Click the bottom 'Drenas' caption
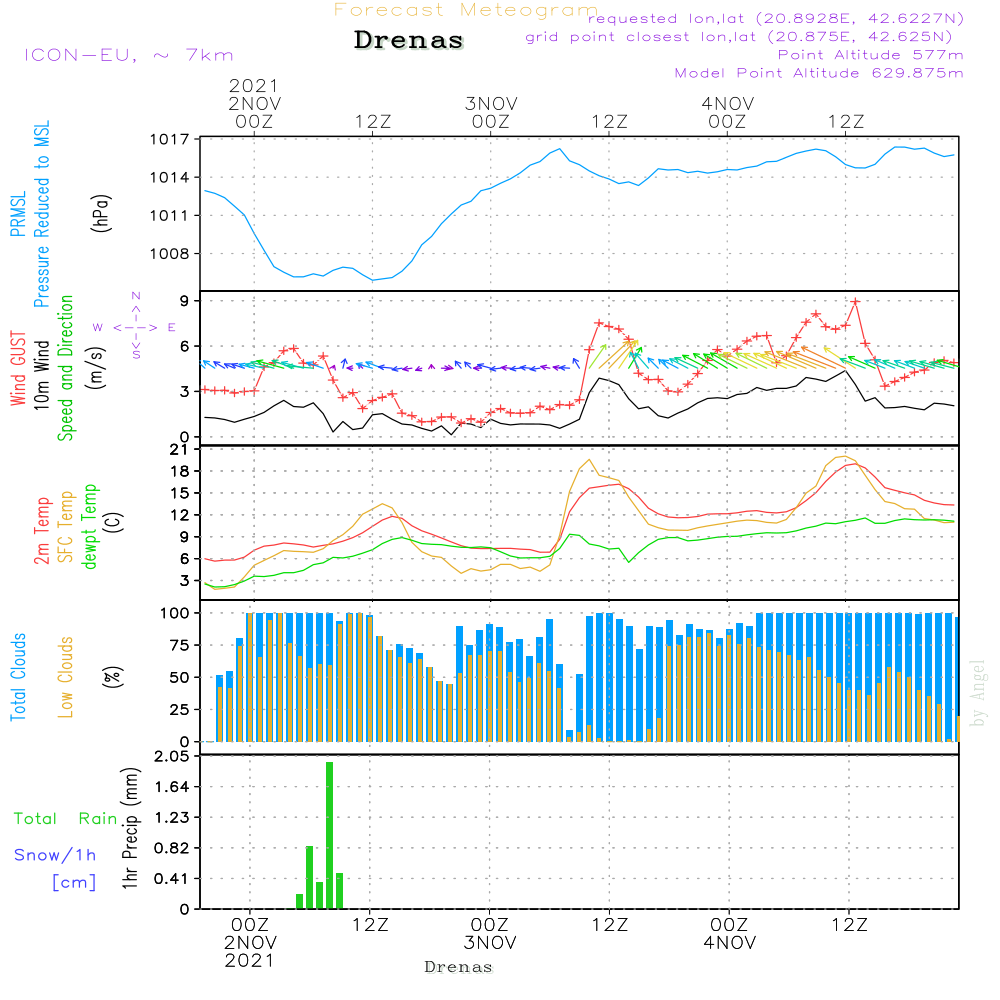 click(x=459, y=967)
